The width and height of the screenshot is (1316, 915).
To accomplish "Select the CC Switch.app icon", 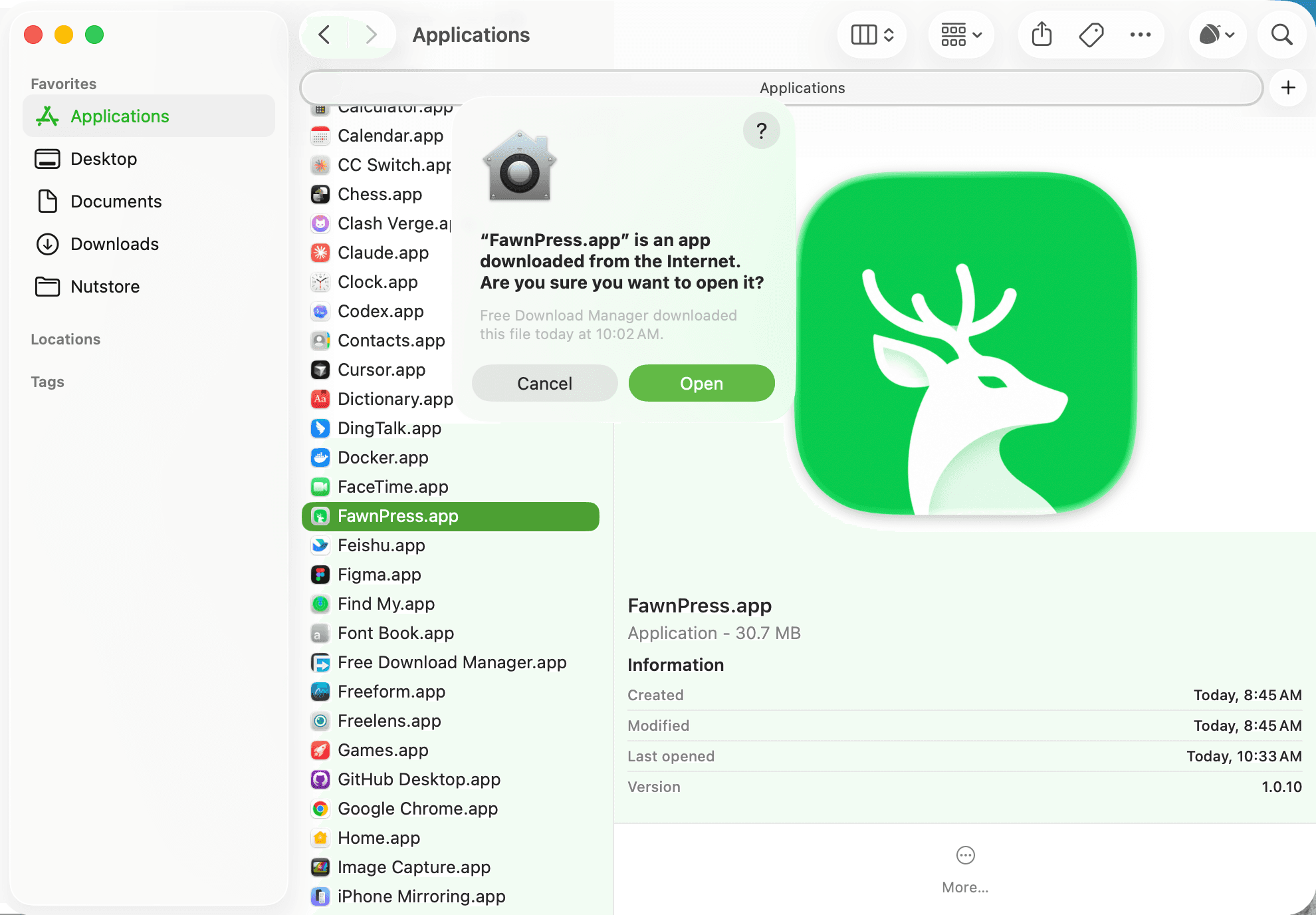I will (x=320, y=165).
